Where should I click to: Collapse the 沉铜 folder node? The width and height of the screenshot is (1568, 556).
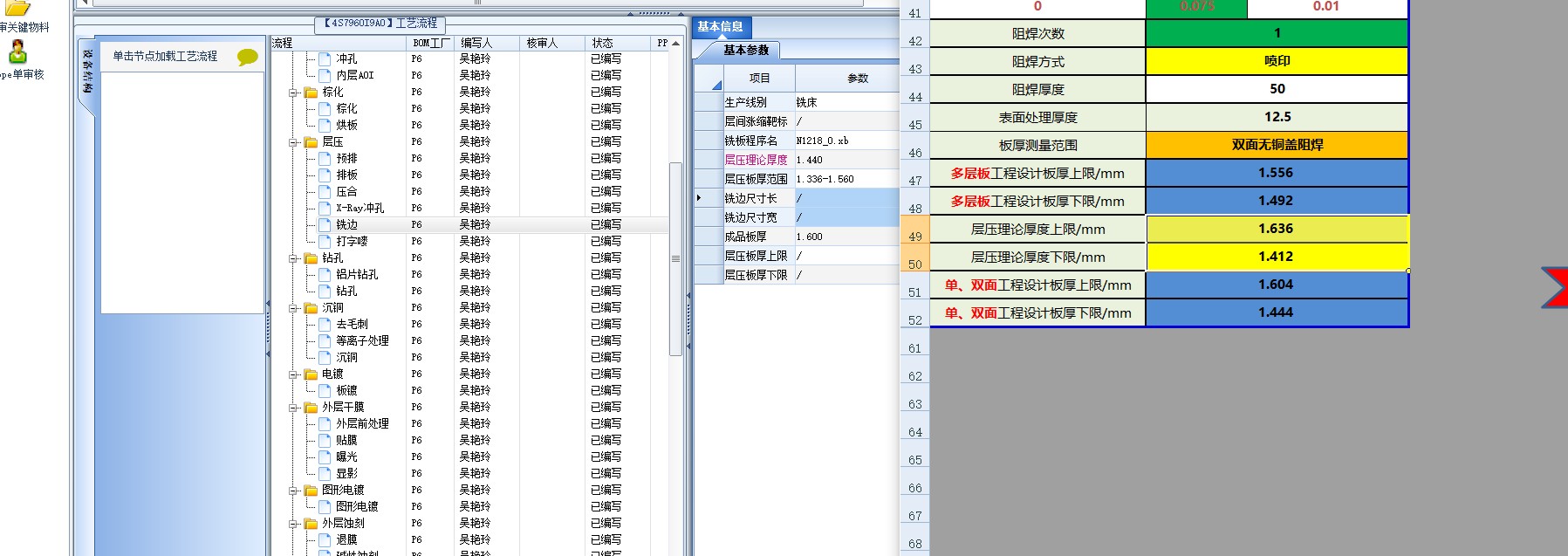pos(294,307)
